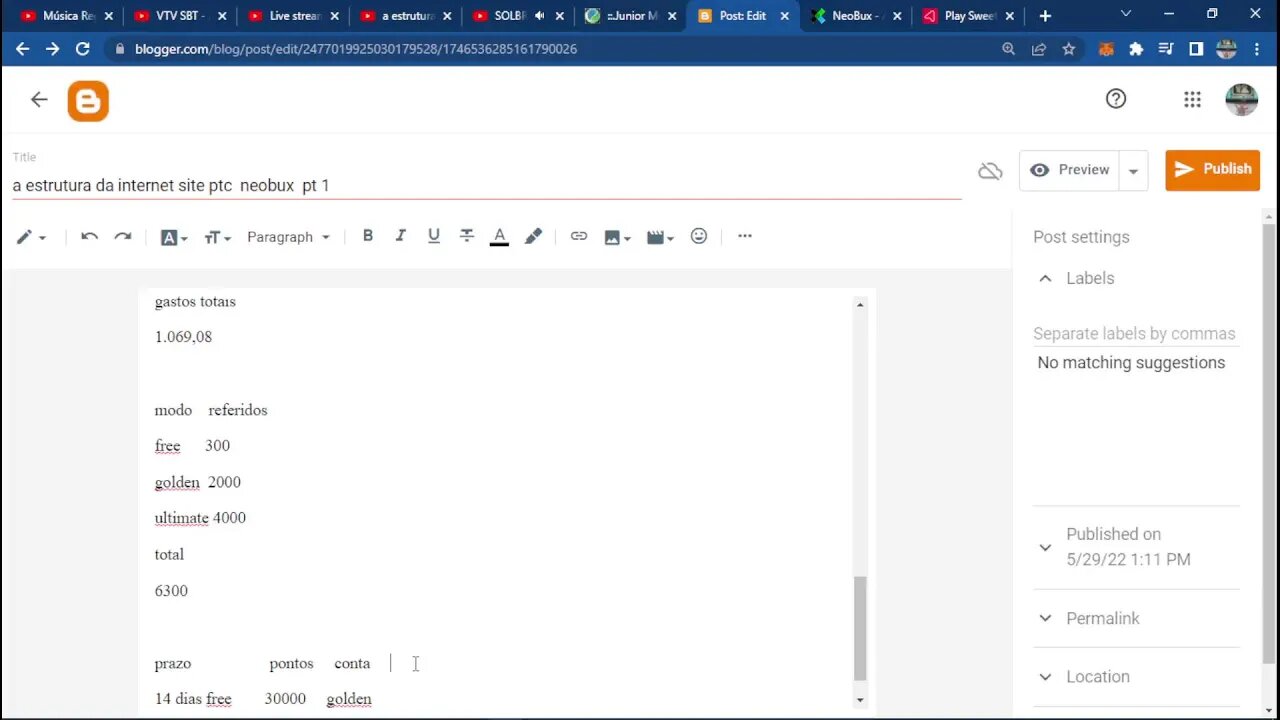Screen dimensions: 1280x720
Task: Open a new browser tab
Action: tap(1045, 16)
